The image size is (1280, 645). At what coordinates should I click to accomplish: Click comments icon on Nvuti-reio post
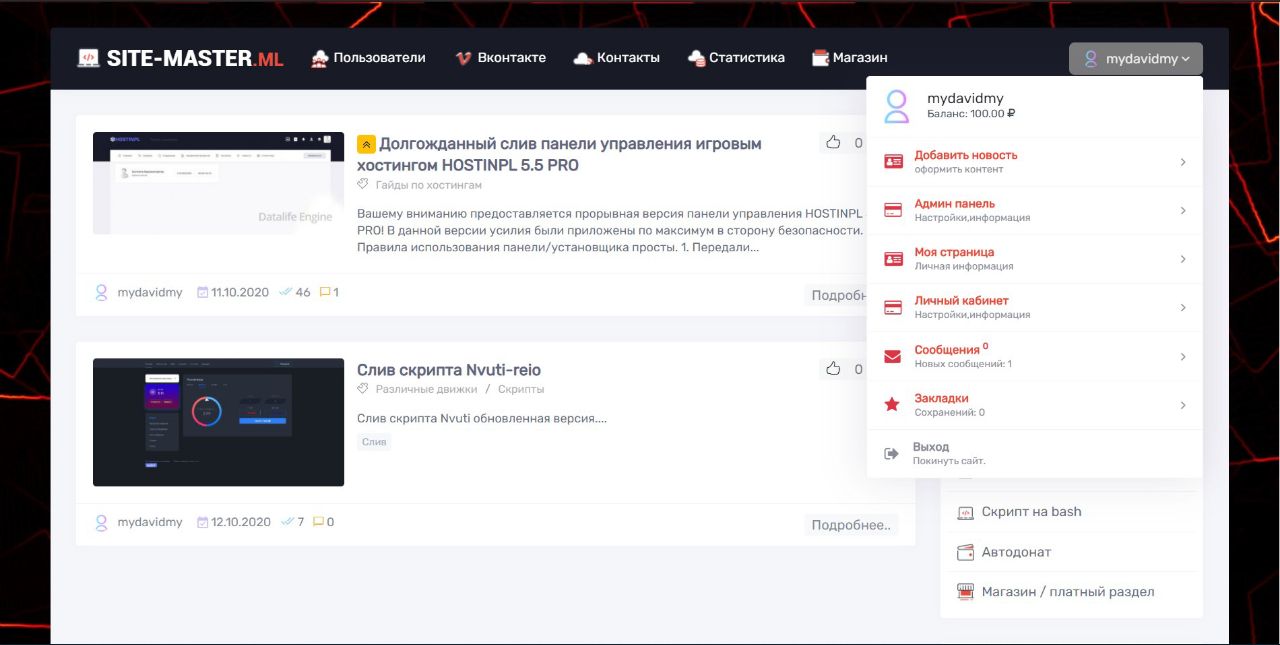(x=318, y=521)
